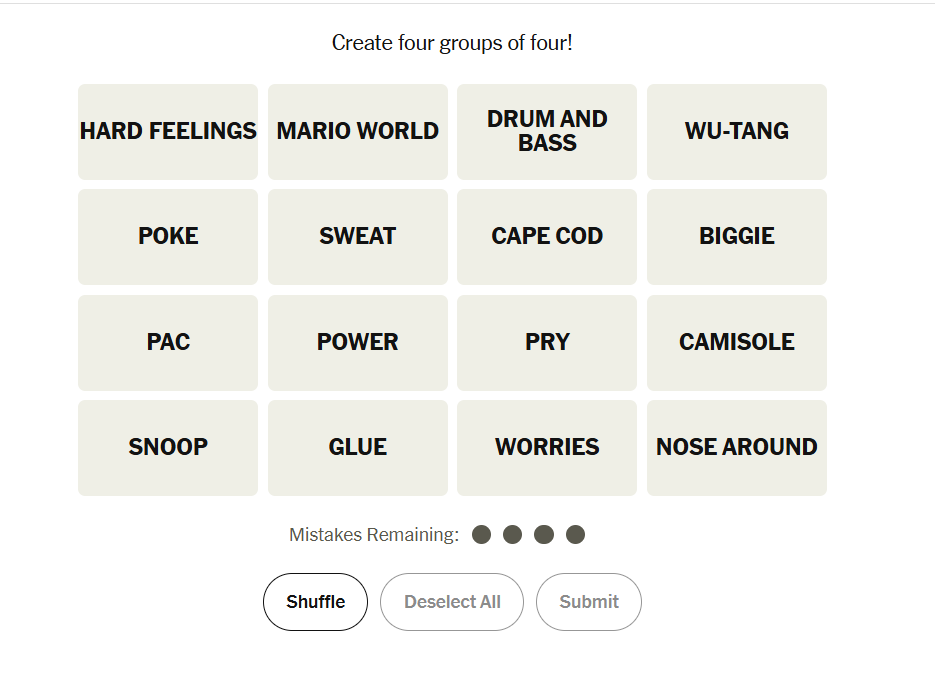Screen dimensions: 935x685
Task: Select the PAC word tile
Action: click(x=168, y=343)
